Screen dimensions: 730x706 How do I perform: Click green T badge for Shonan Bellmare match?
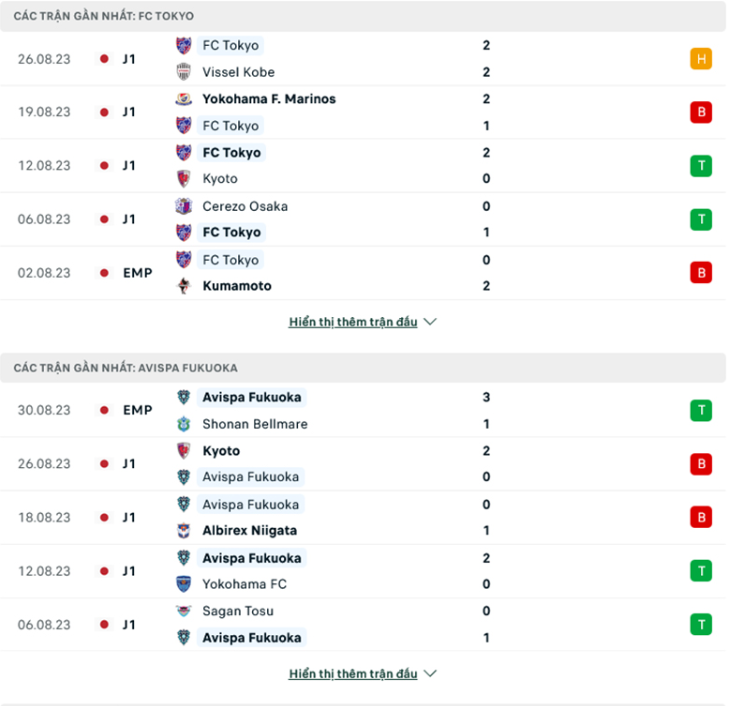[701, 410]
